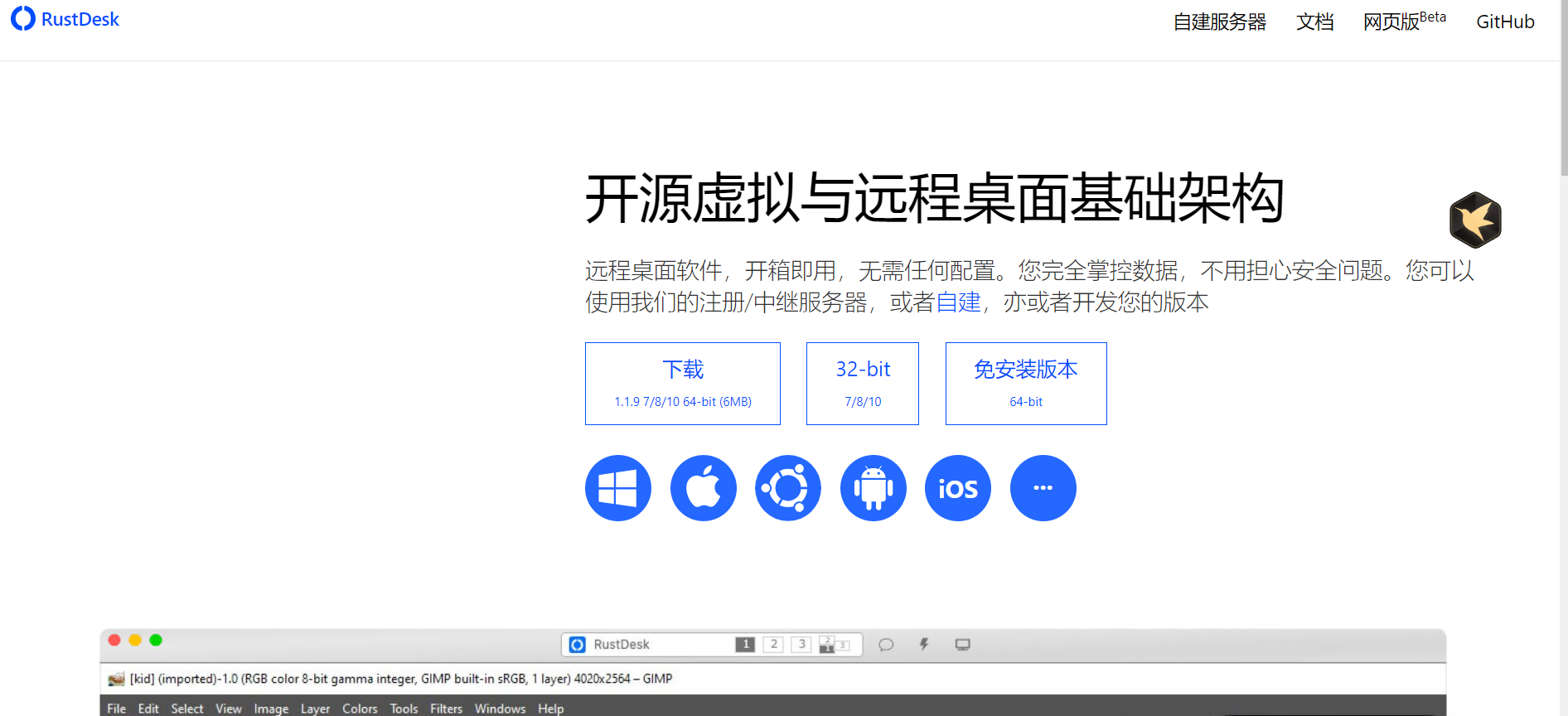
Task: Download the 32-bit version
Action: 862,384
